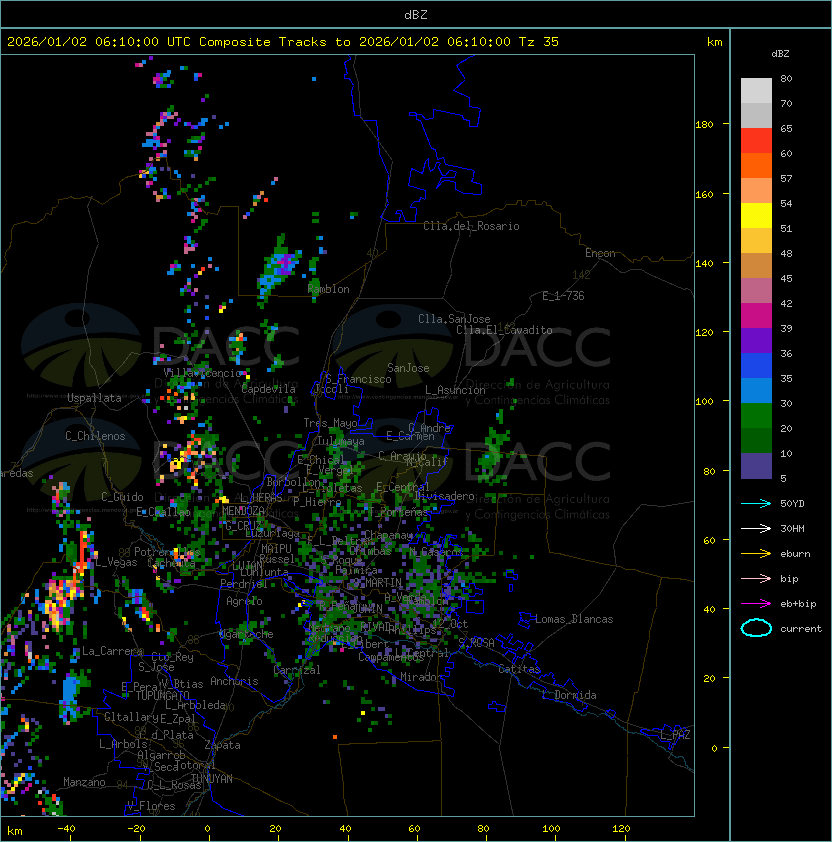Click the red 60-65 dBZ color swatch
The width and height of the screenshot is (832, 842).
[756, 141]
